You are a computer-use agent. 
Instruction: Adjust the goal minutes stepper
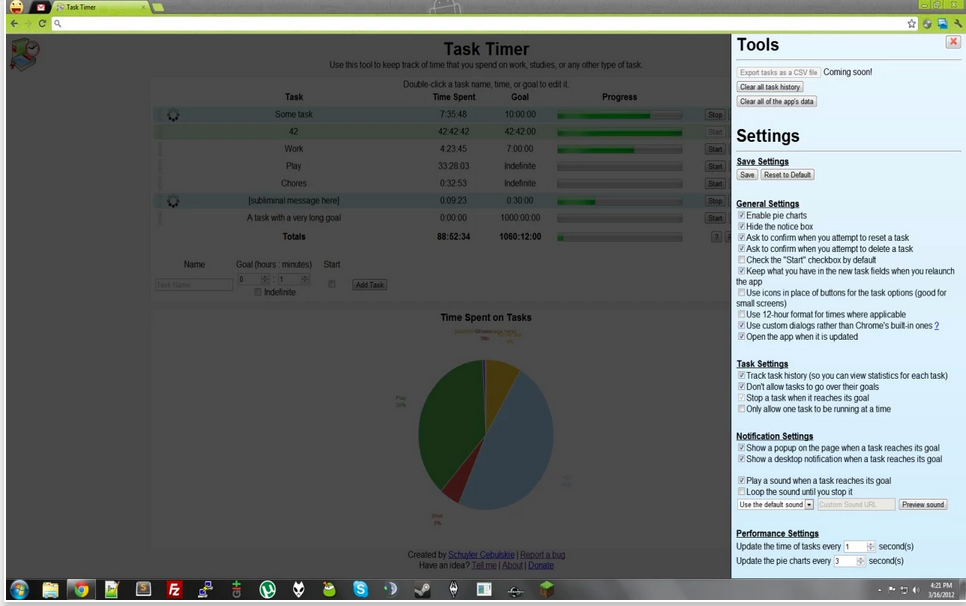point(304,280)
